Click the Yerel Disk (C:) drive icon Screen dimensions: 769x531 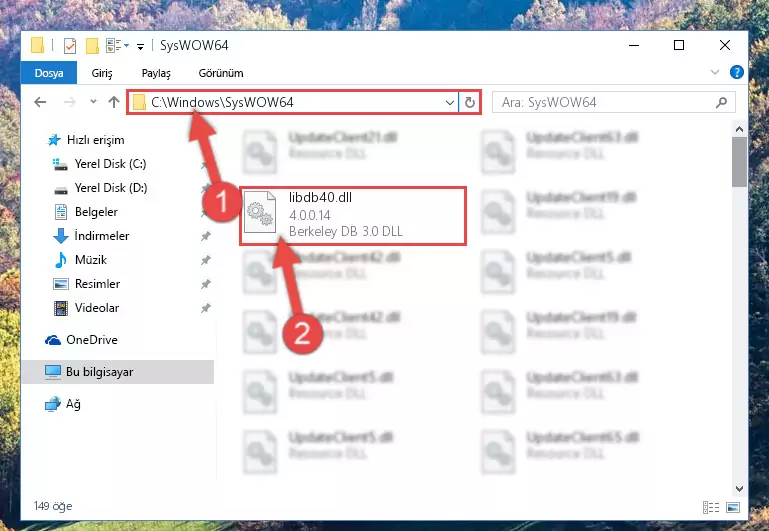pyautogui.click(x=60, y=164)
